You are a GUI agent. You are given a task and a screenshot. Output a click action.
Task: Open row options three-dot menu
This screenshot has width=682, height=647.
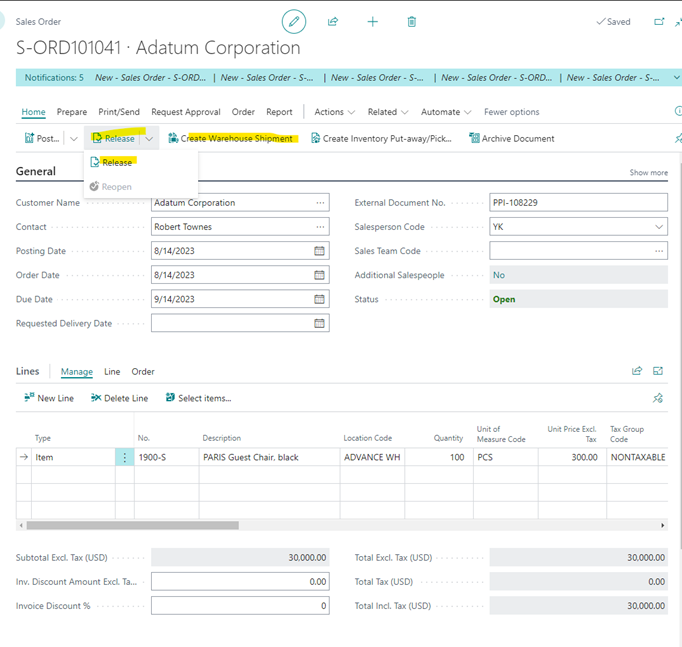point(124,457)
